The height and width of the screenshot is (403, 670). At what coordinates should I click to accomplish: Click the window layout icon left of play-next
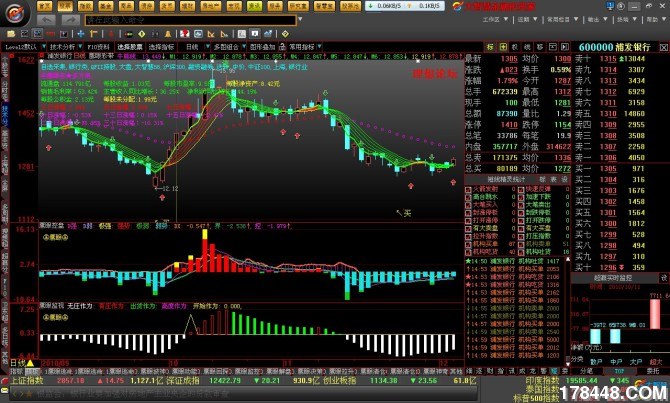coord(552,47)
